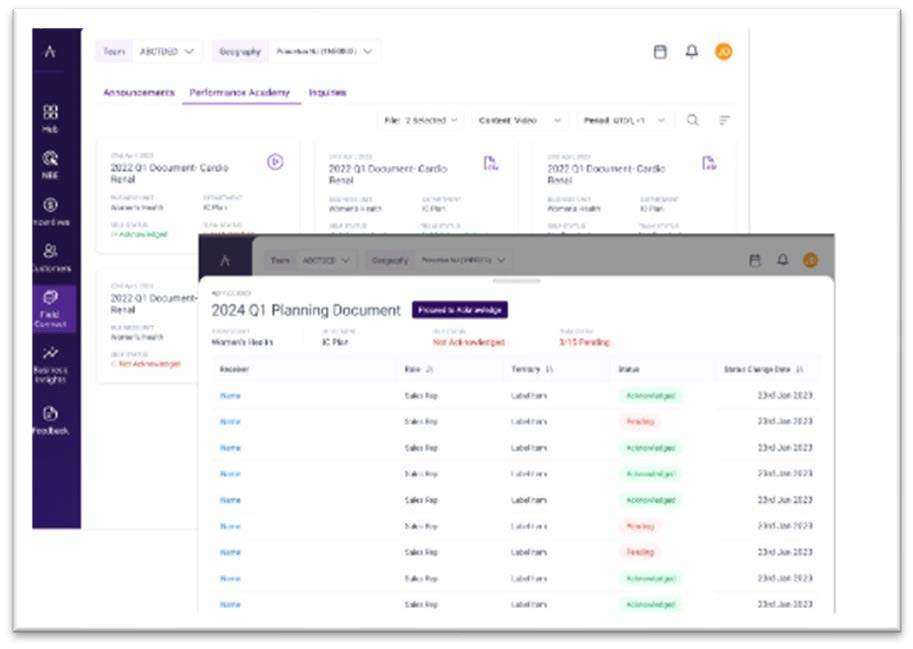Open the Feedback sidebar icon
Screen dimensions: 913x649
pyautogui.click(x=50, y=415)
